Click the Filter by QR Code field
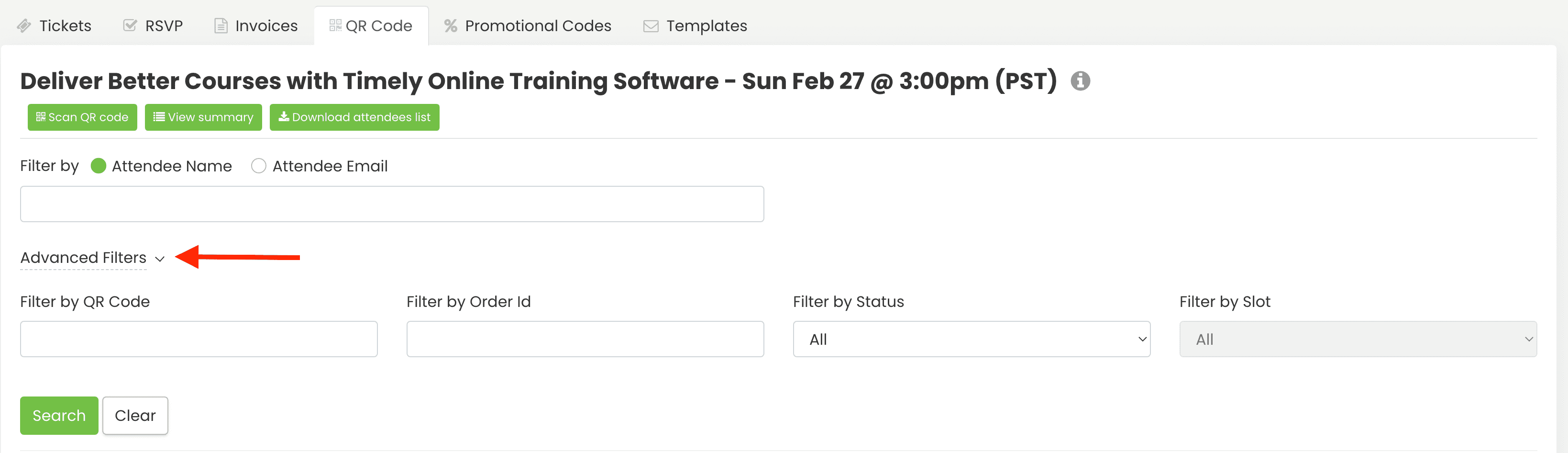This screenshot has height=453, width=1568. [x=199, y=339]
